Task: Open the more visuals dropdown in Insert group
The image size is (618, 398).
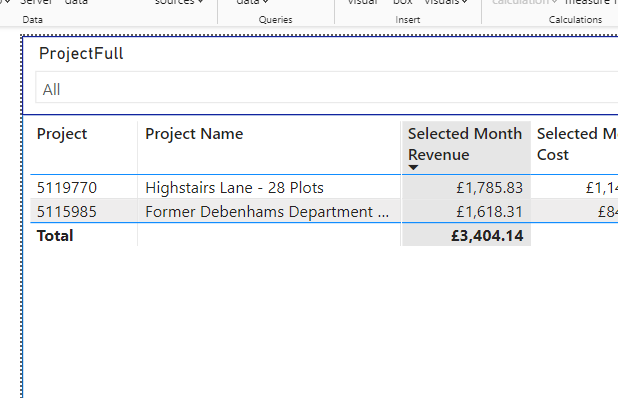Action: (x=446, y=2)
